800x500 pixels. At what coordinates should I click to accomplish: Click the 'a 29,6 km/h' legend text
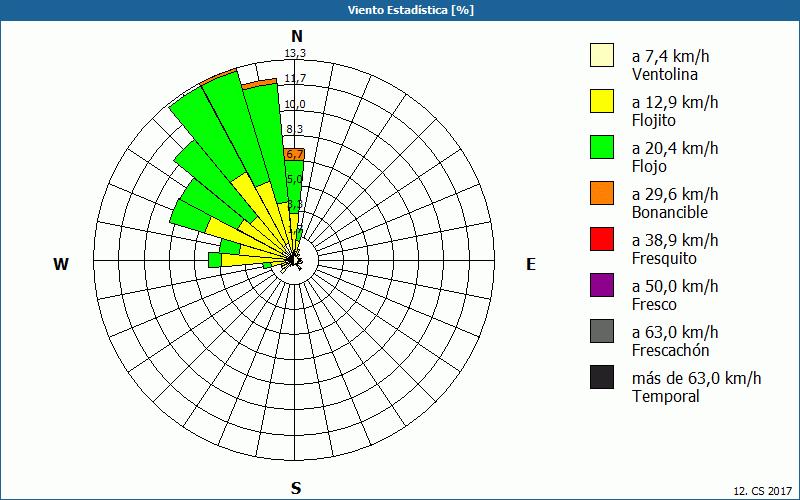click(x=675, y=194)
